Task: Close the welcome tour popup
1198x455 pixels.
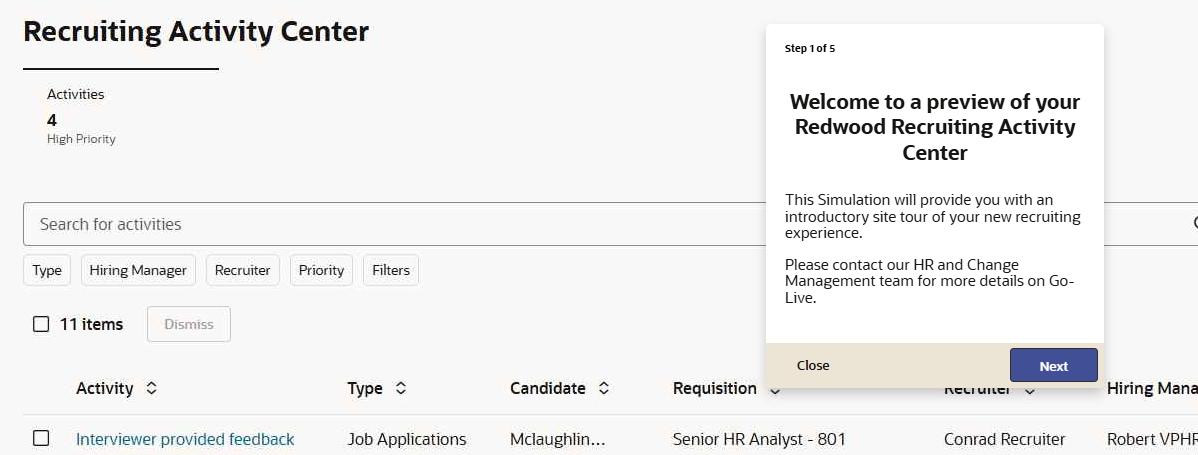Action: (x=813, y=366)
